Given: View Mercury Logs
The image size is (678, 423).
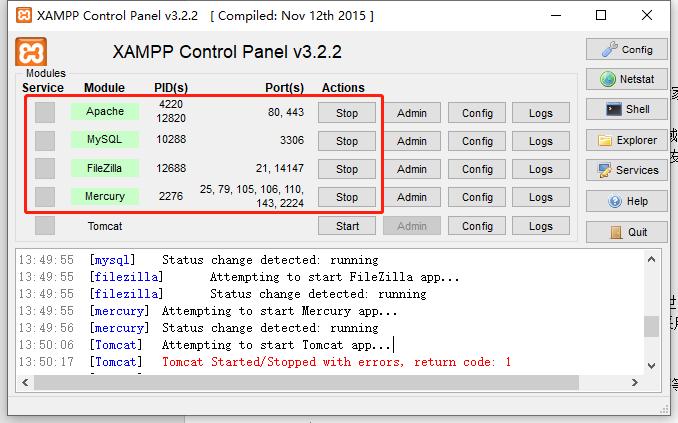Looking at the screenshot, I should (541, 197).
